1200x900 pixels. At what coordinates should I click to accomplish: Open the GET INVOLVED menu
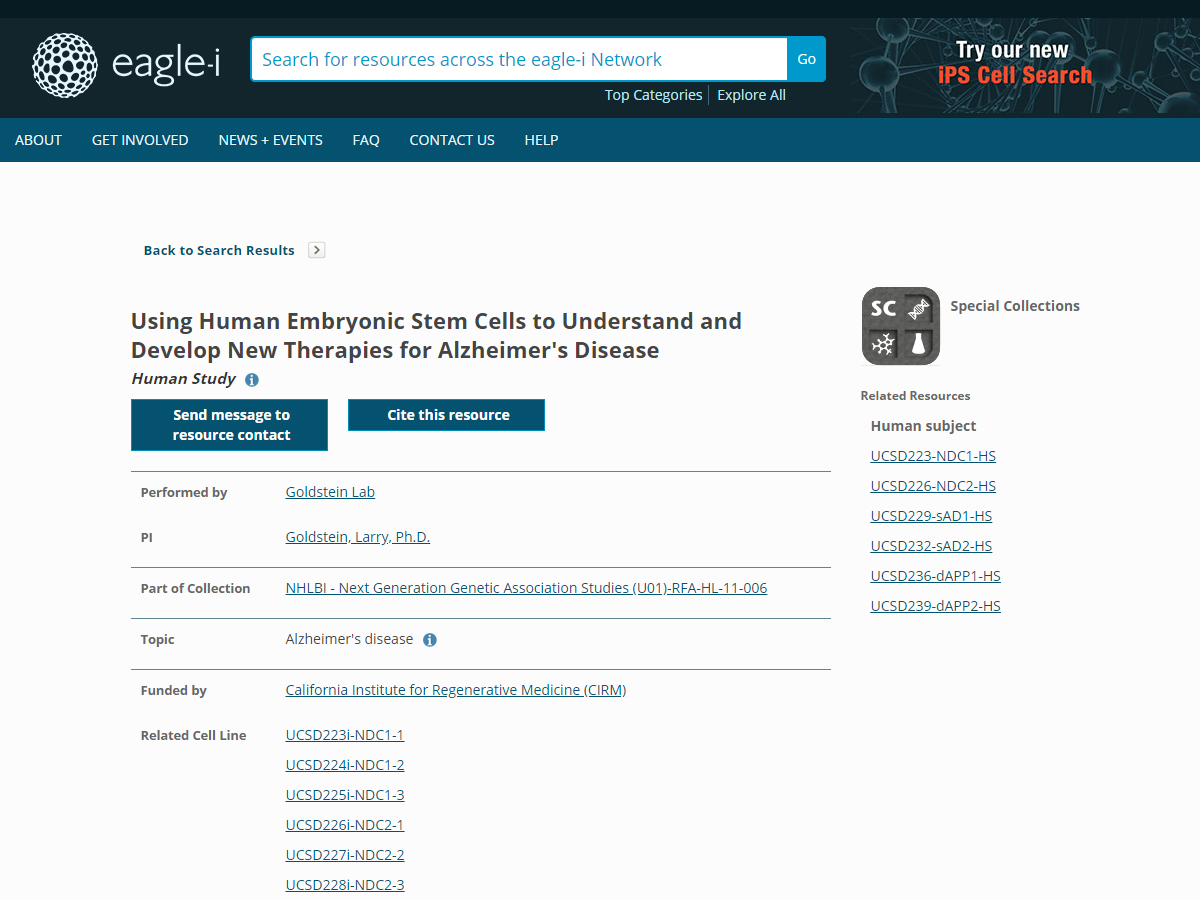point(140,140)
